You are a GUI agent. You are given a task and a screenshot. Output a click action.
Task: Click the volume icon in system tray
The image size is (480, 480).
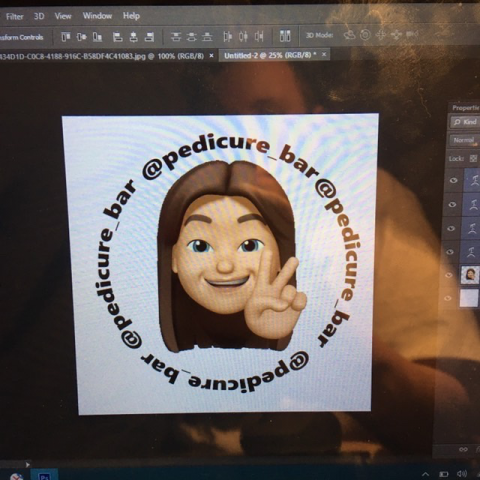point(461,474)
